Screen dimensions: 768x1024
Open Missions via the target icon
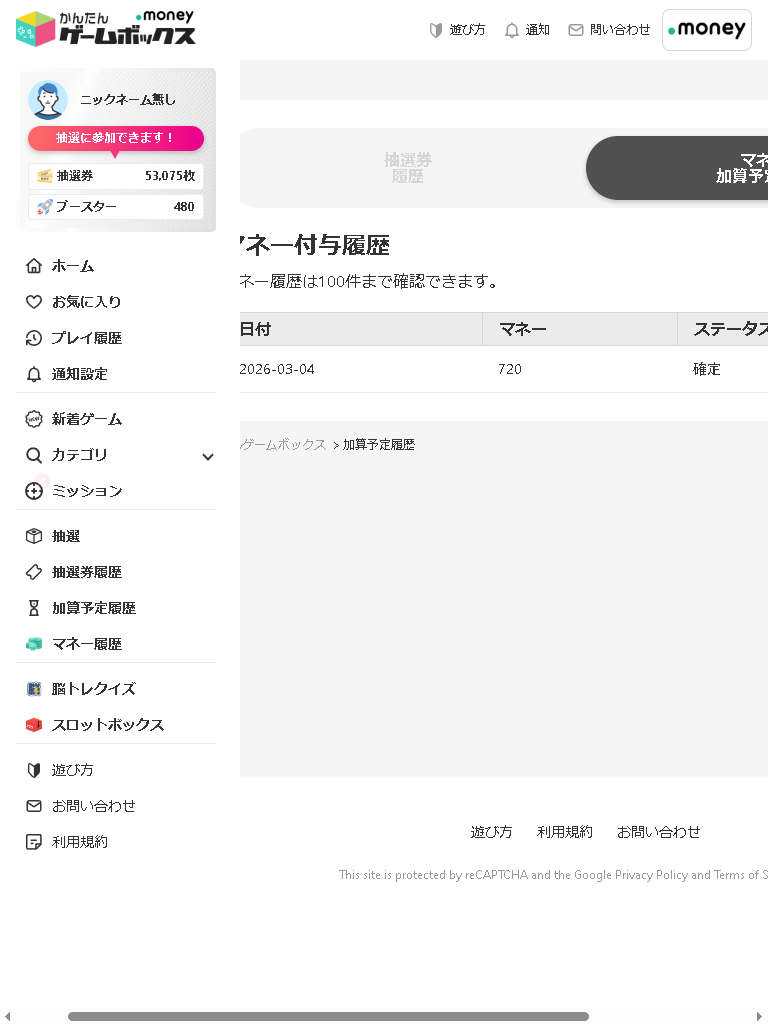pyautogui.click(x=34, y=491)
